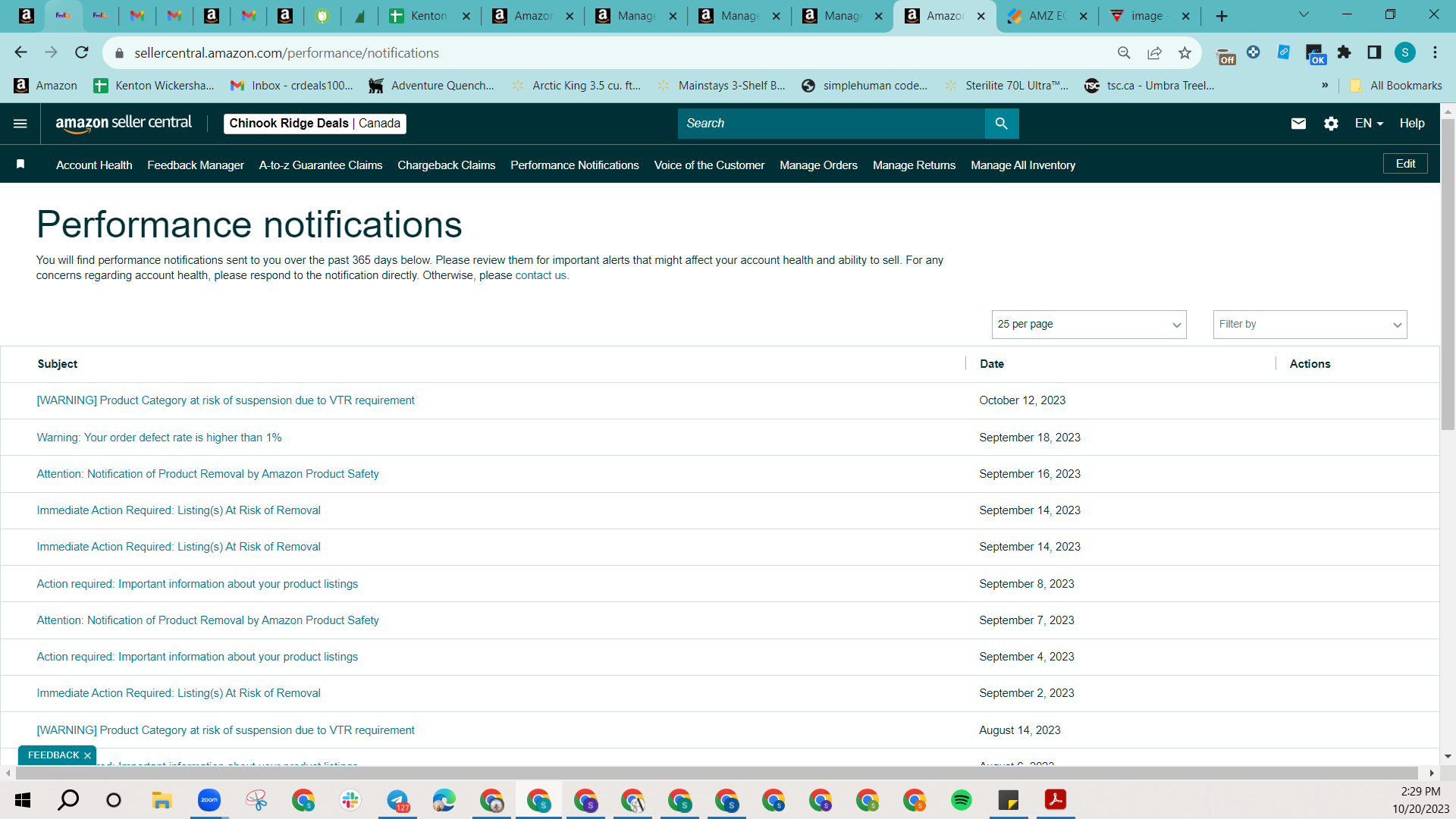1456x819 pixels.
Task: Click the Edit button in the nav bar
Action: 1405,164
